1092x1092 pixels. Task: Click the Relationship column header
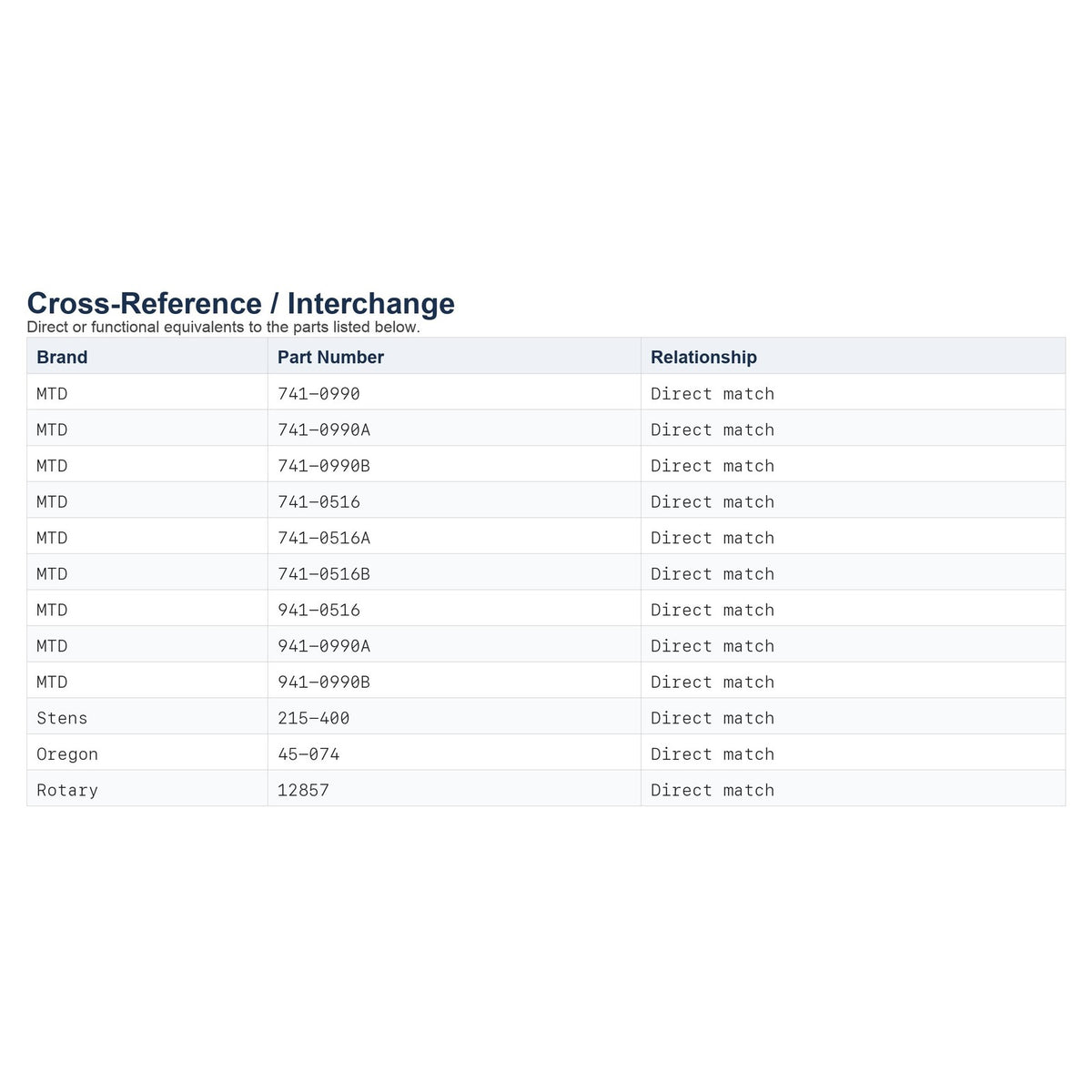pyautogui.click(x=703, y=357)
